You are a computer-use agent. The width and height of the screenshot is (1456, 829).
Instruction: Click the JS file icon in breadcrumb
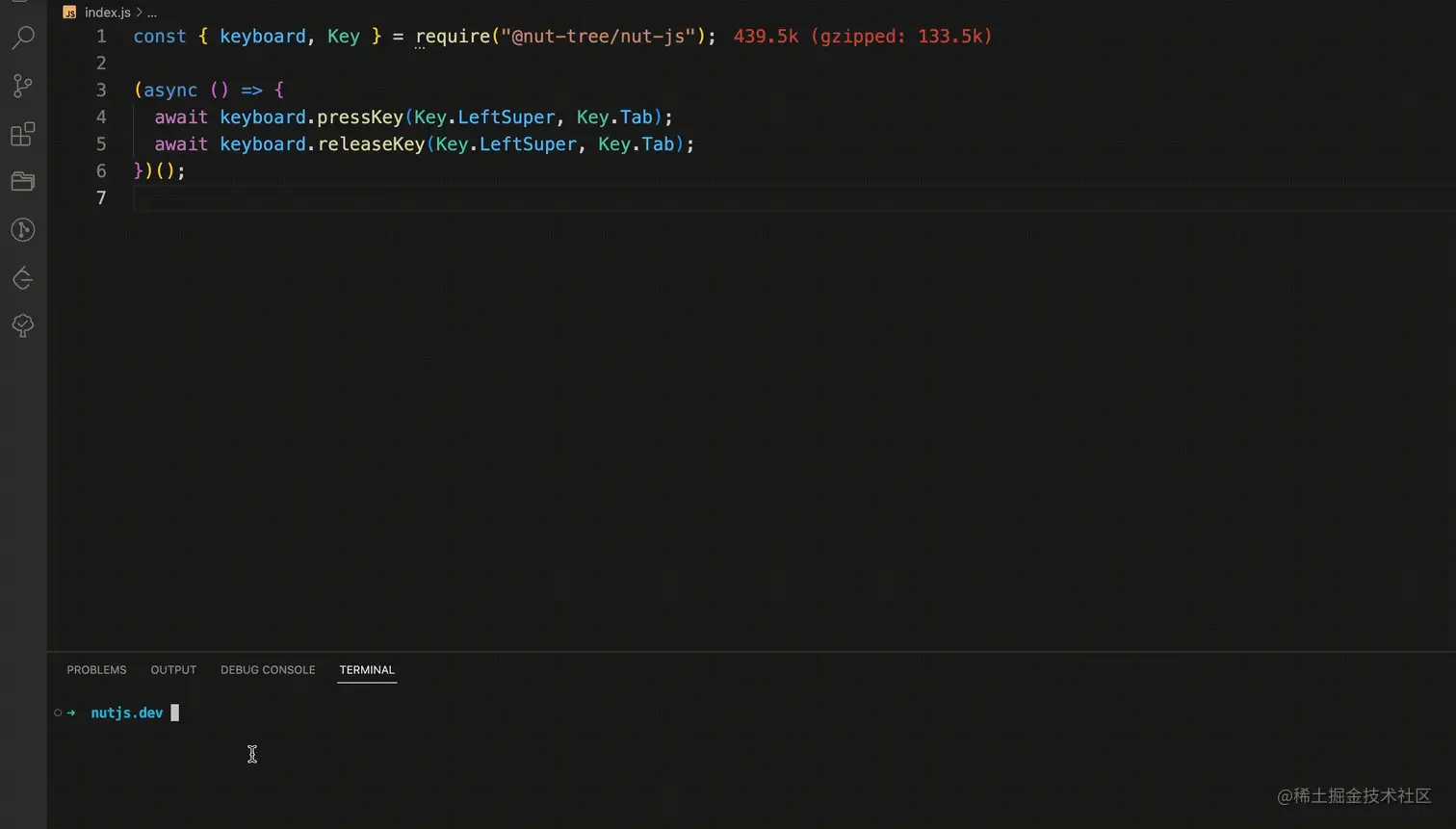tap(68, 13)
